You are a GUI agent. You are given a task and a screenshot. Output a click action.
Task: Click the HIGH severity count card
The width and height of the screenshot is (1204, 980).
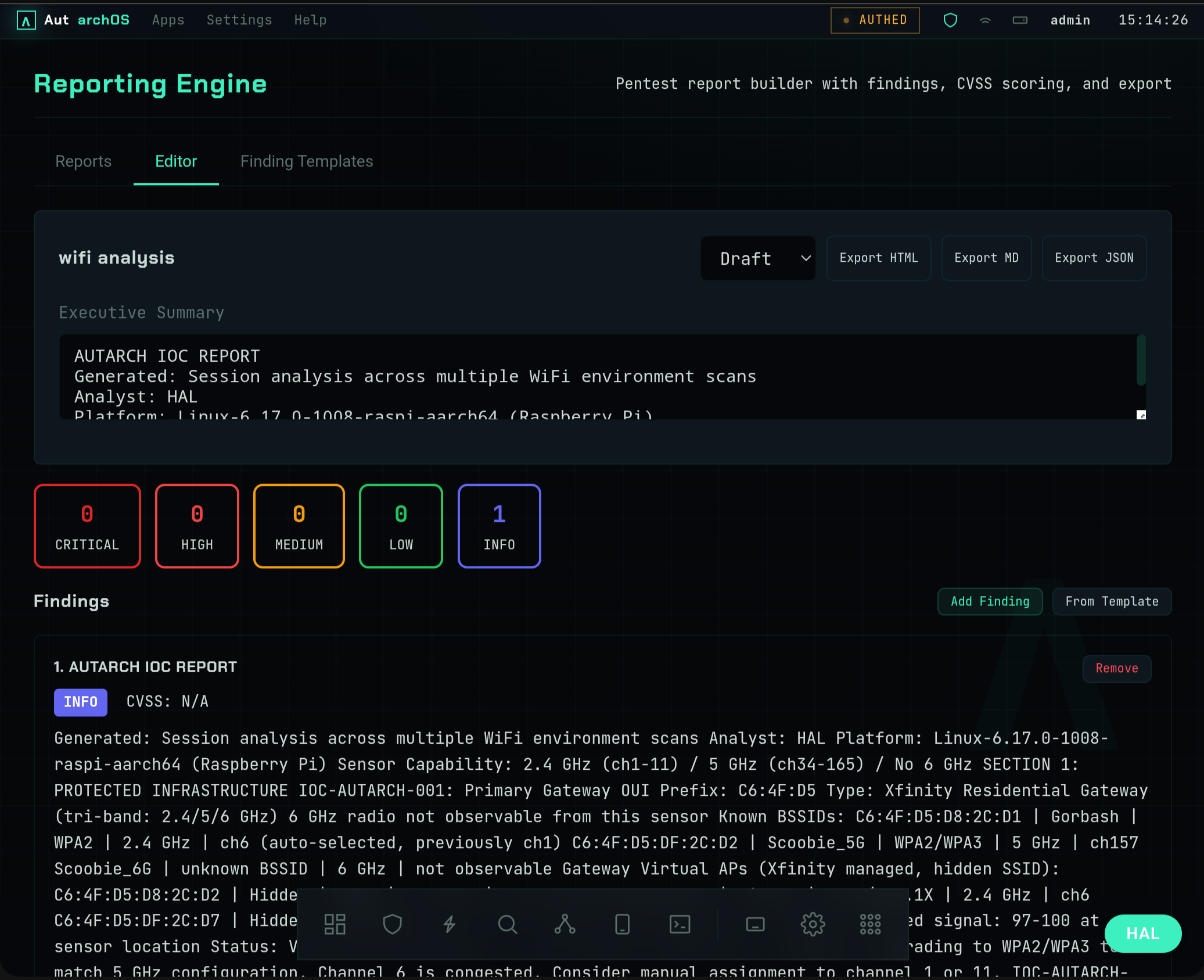point(197,526)
